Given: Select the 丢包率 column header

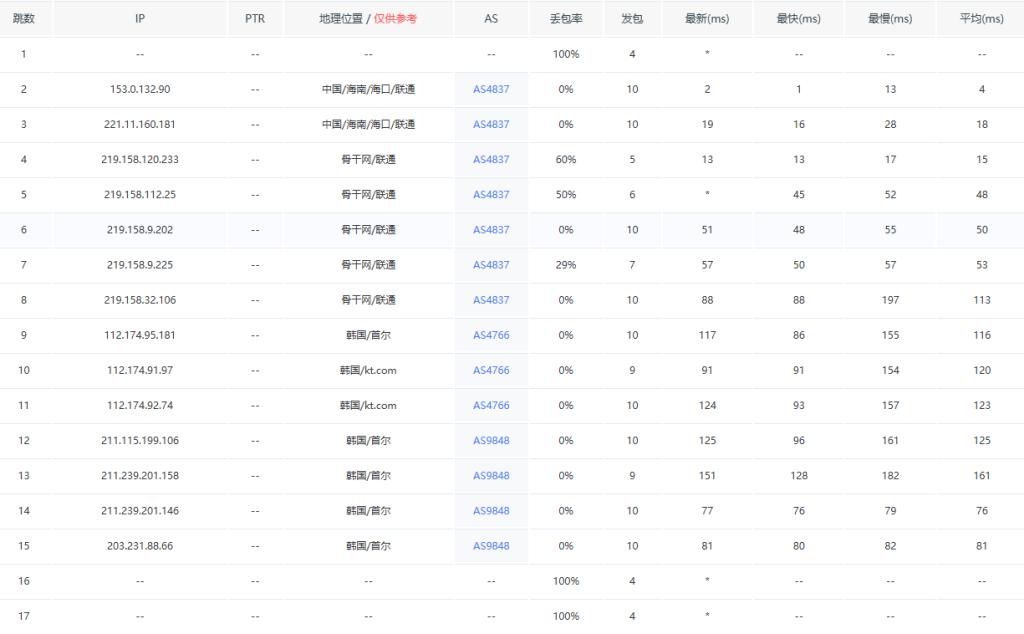Looking at the screenshot, I should pyautogui.click(x=566, y=17).
